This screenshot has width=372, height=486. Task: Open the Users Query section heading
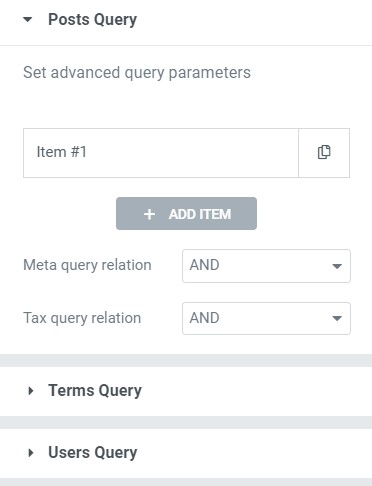pyautogui.click(x=93, y=453)
